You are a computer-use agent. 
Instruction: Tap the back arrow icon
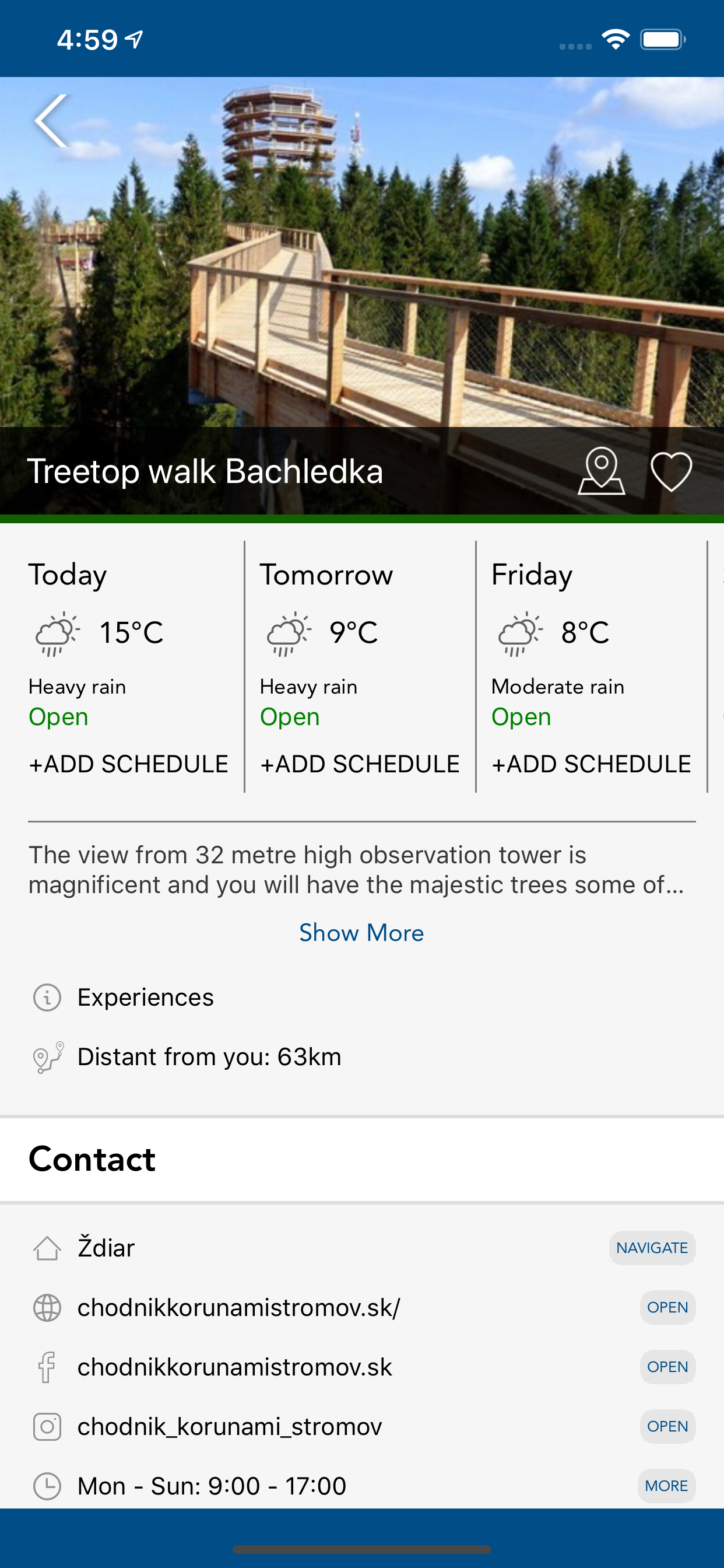51,121
